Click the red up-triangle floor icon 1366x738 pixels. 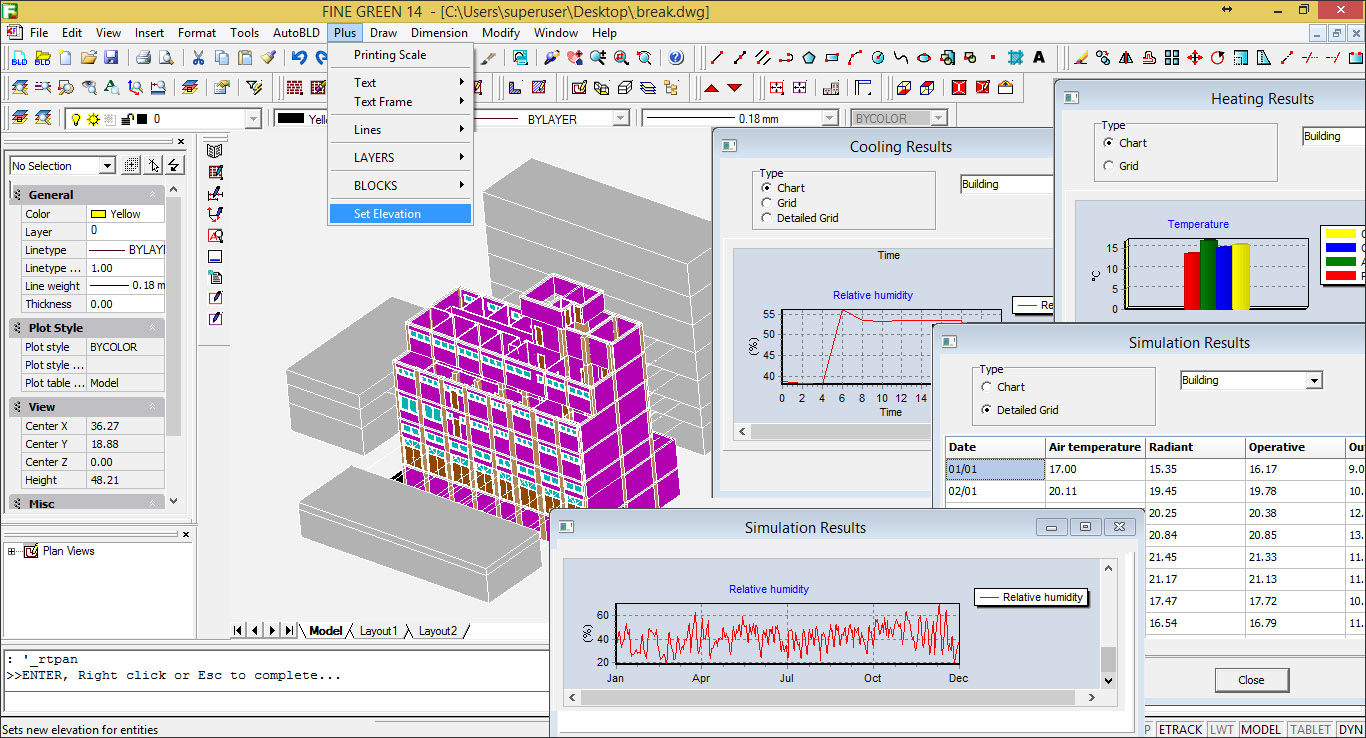[x=711, y=88]
